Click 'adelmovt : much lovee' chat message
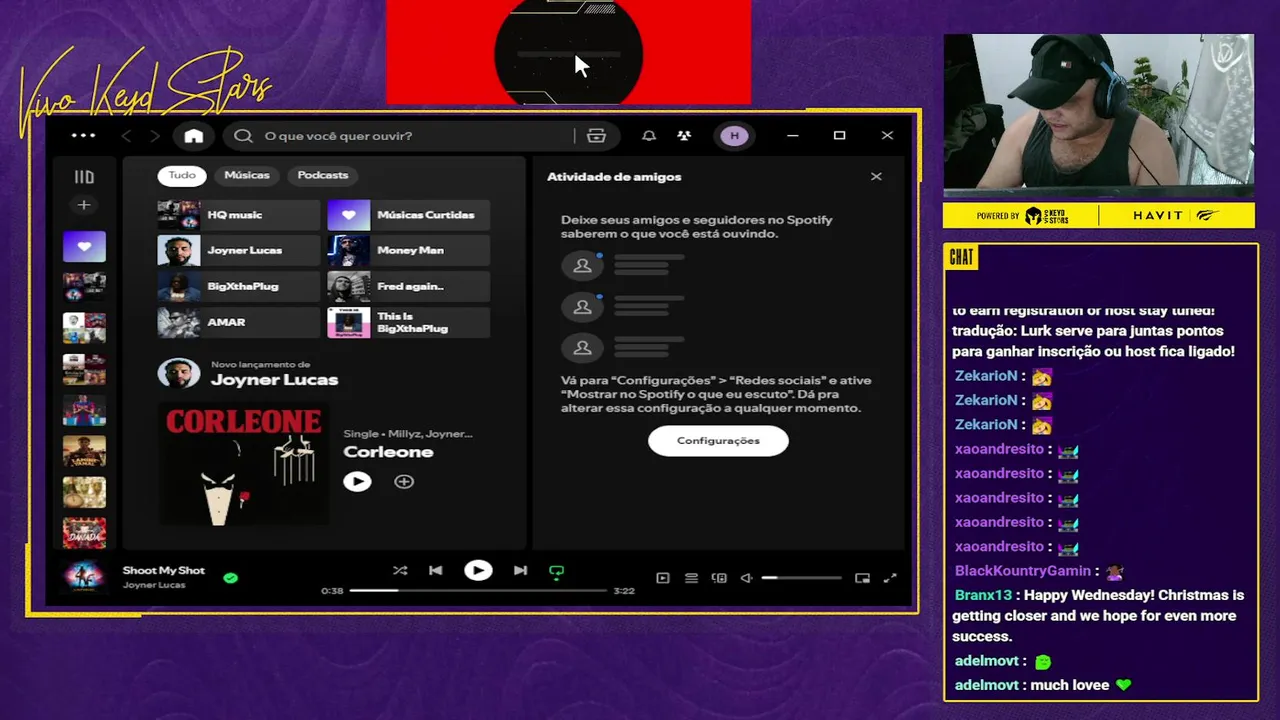The height and width of the screenshot is (720, 1280). pos(1043,686)
